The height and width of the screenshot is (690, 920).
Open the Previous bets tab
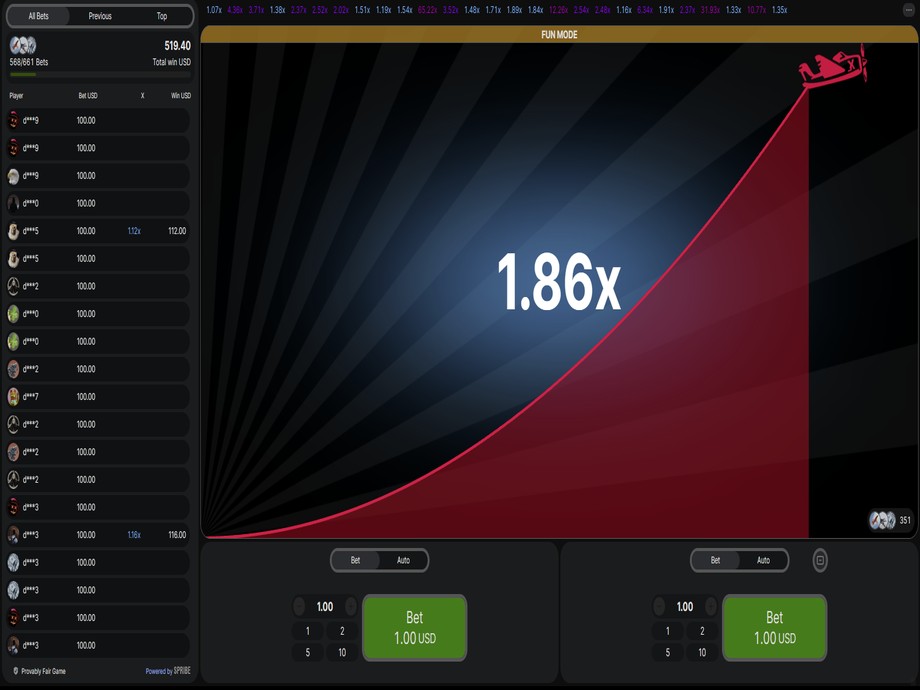pyautogui.click(x=100, y=16)
